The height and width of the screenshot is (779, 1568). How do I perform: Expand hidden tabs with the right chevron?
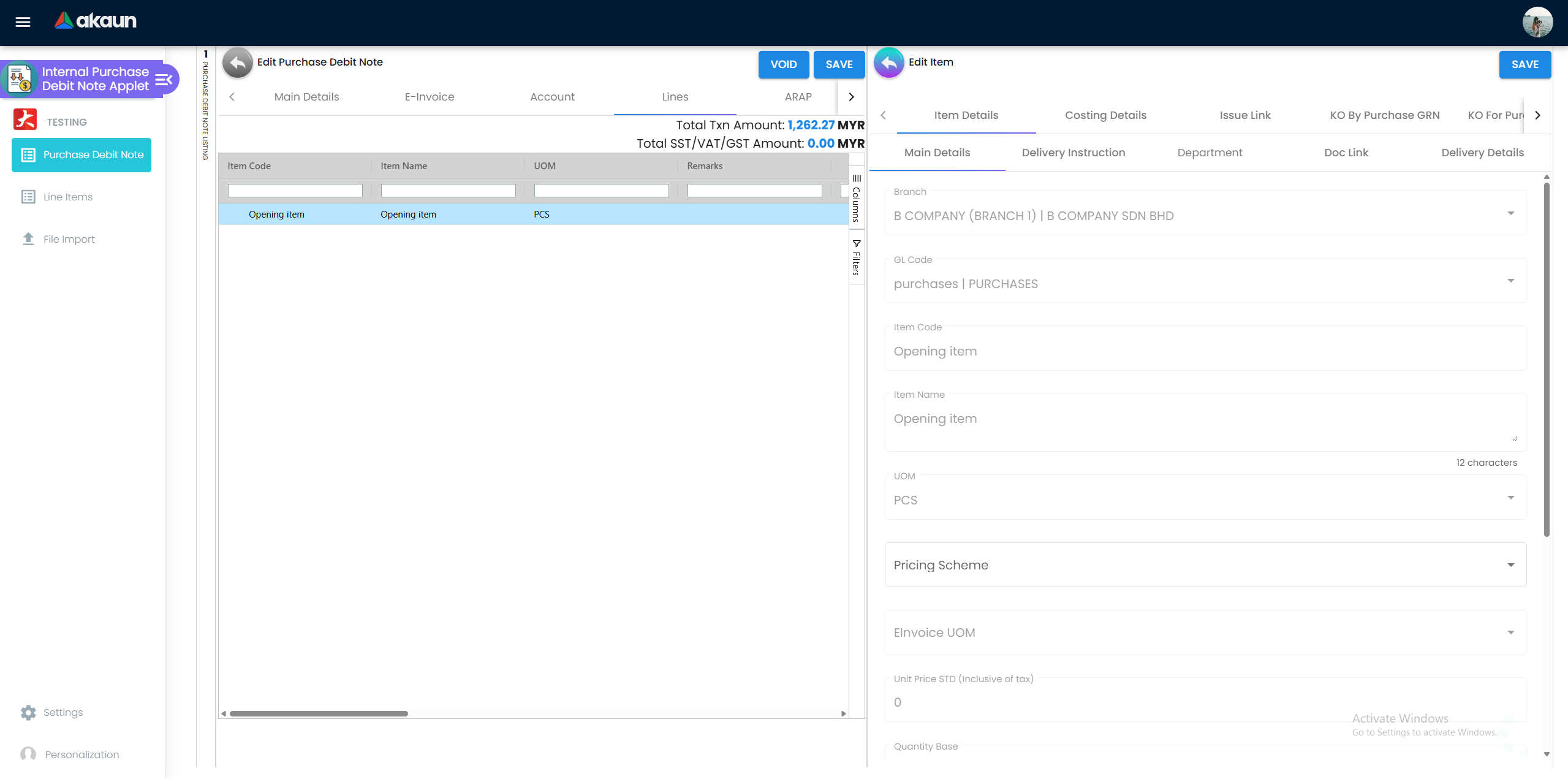(1537, 115)
